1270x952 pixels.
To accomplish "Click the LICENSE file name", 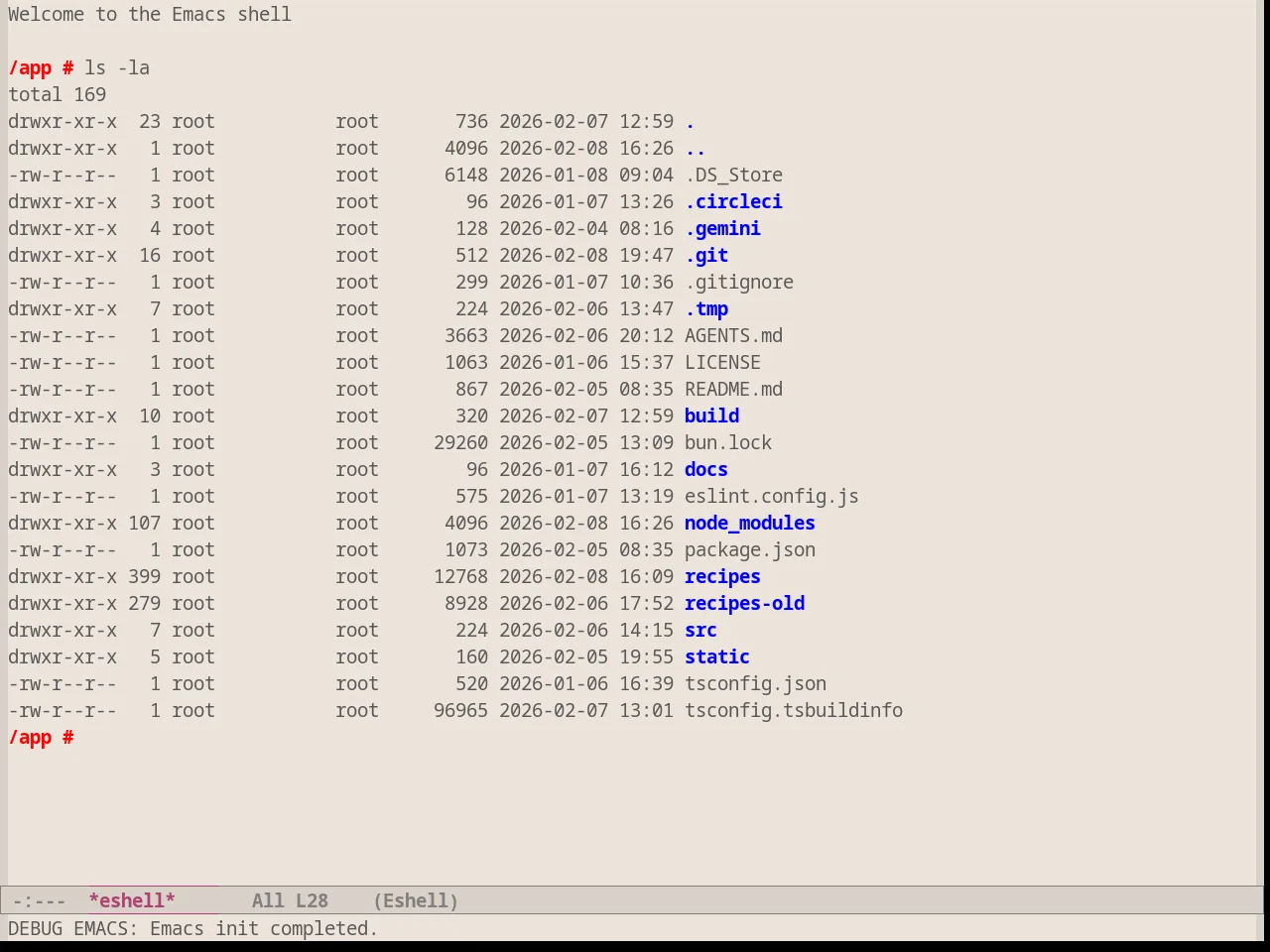I will [x=722, y=362].
